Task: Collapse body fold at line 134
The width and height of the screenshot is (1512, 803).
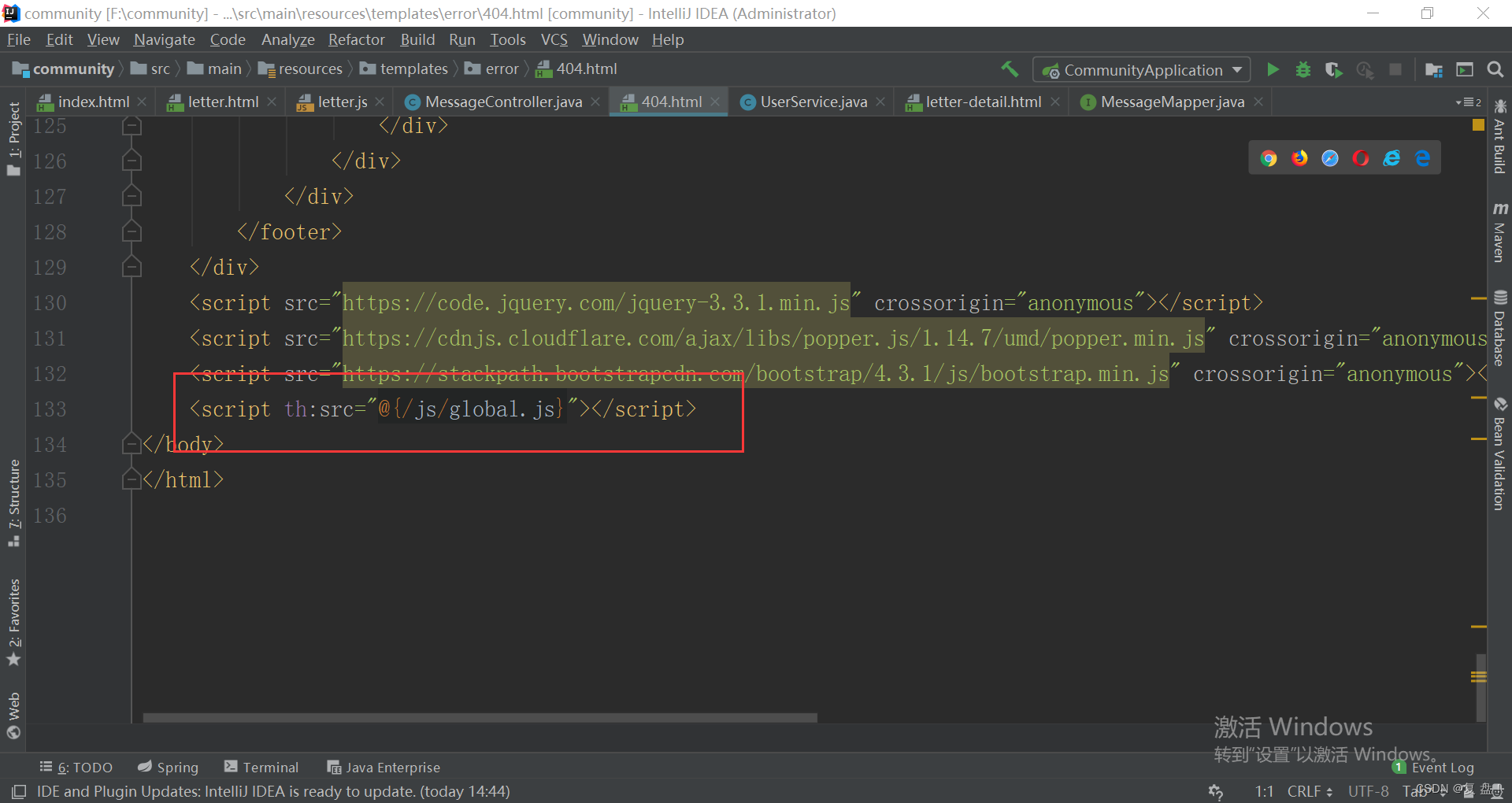Action: [x=132, y=444]
